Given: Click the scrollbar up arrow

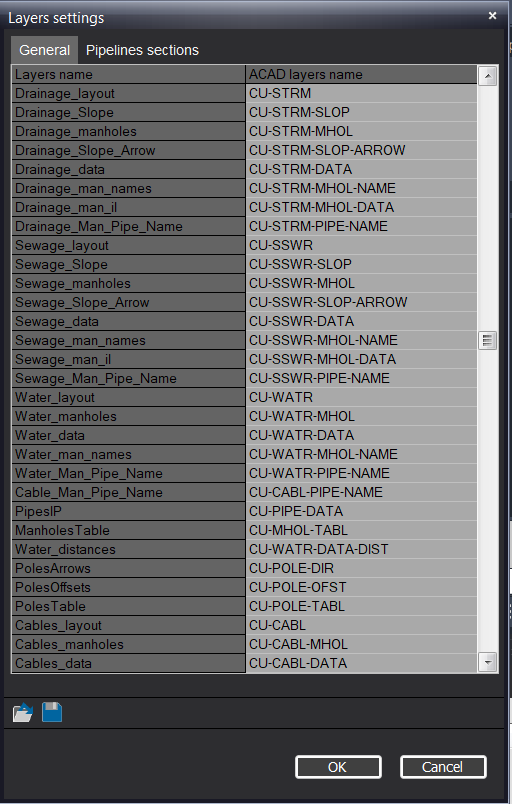Looking at the screenshot, I should click(x=487, y=76).
